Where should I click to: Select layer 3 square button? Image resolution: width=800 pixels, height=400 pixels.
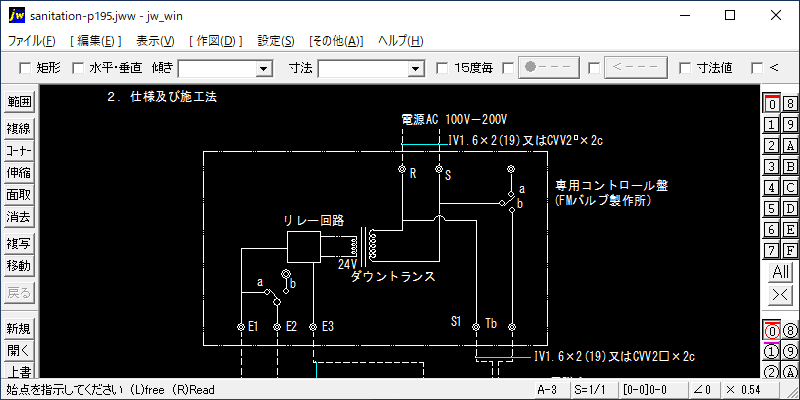(x=772, y=166)
